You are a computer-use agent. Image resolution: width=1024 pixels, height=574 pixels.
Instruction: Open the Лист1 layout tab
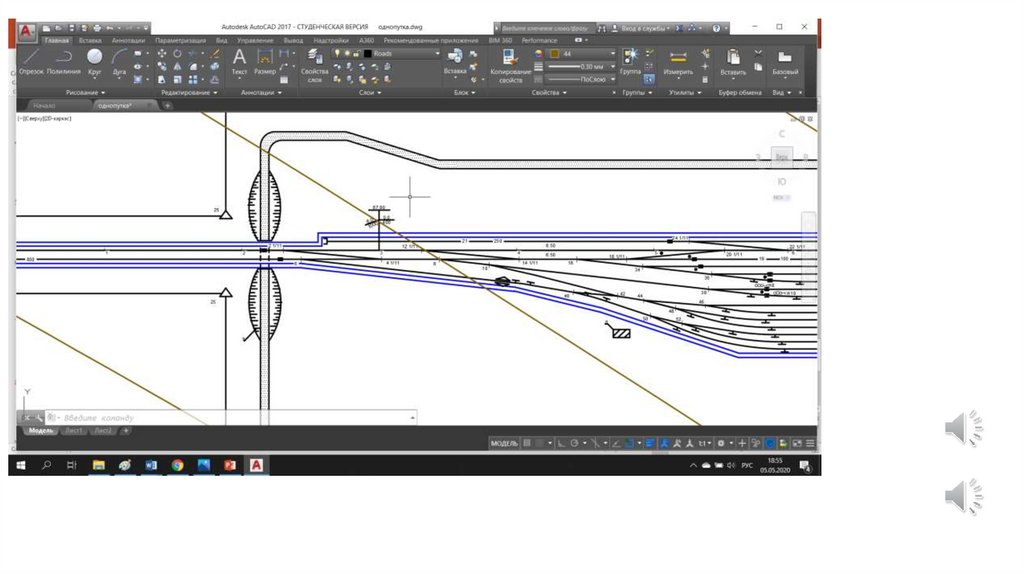(73, 430)
